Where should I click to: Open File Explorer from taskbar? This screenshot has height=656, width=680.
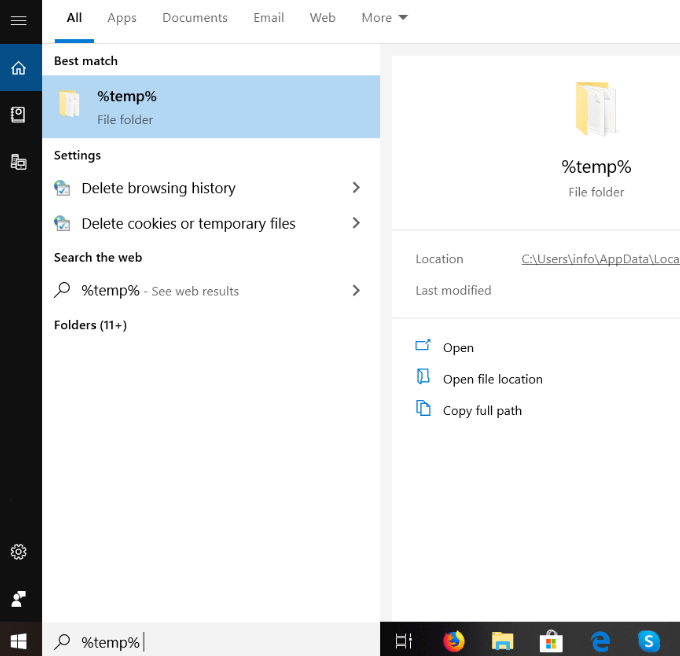[502, 641]
